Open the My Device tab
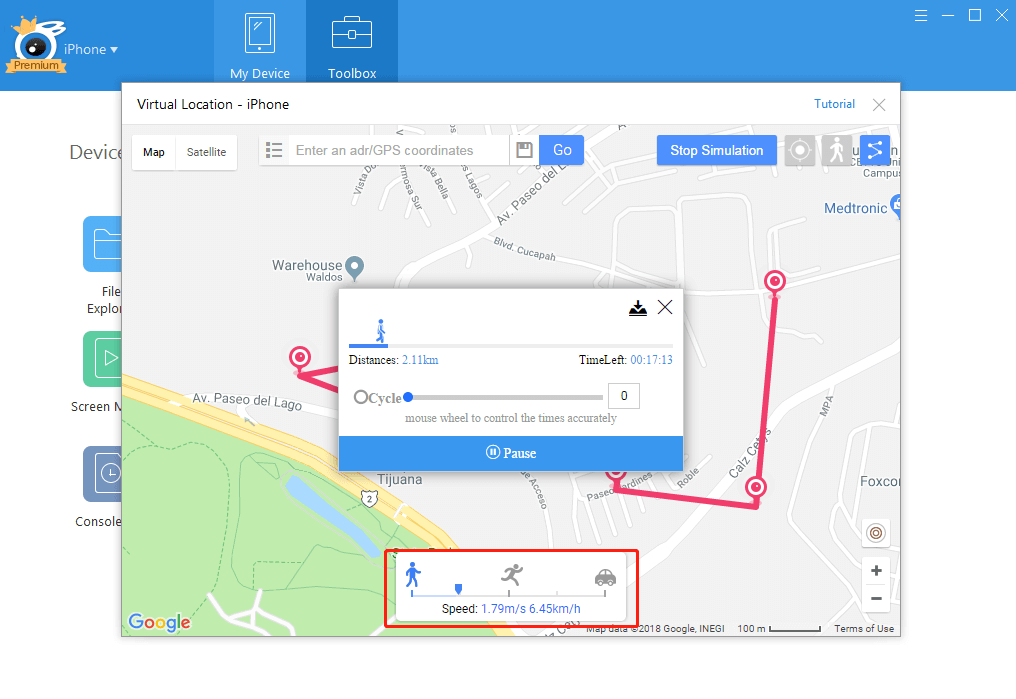 tap(260, 44)
